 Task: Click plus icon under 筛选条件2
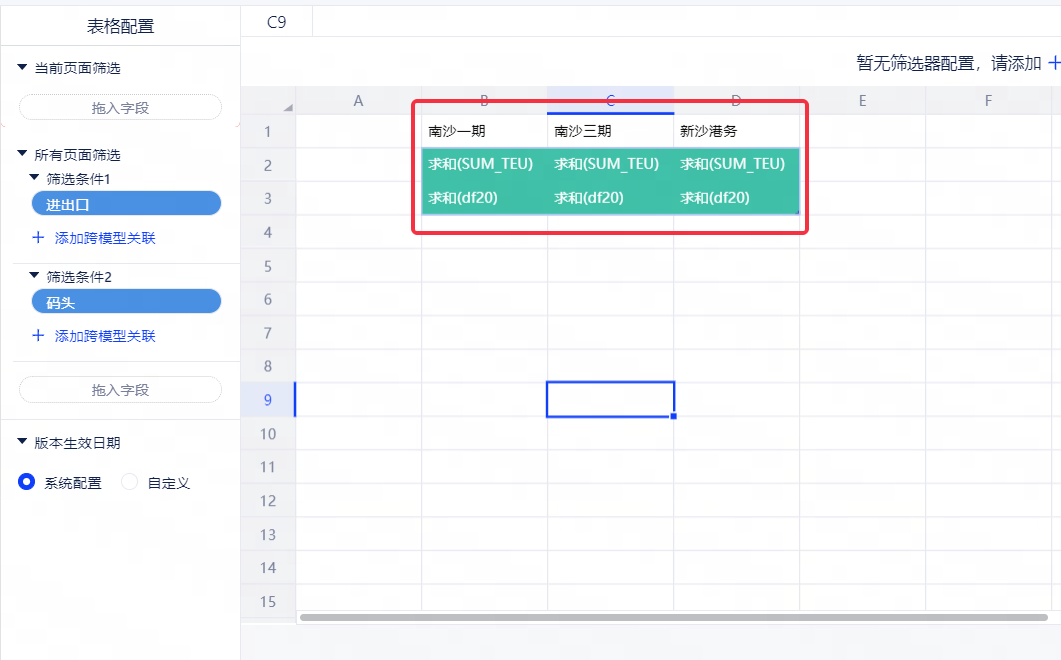click(x=38, y=336)
